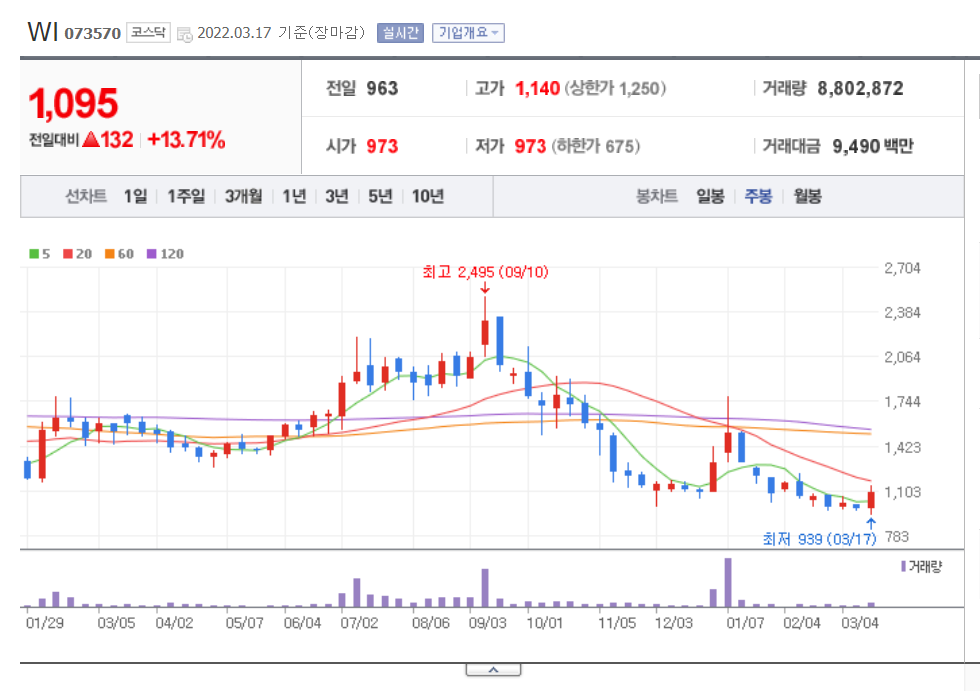
Task: Show the 3년 line chart
Action: point(337,196)
